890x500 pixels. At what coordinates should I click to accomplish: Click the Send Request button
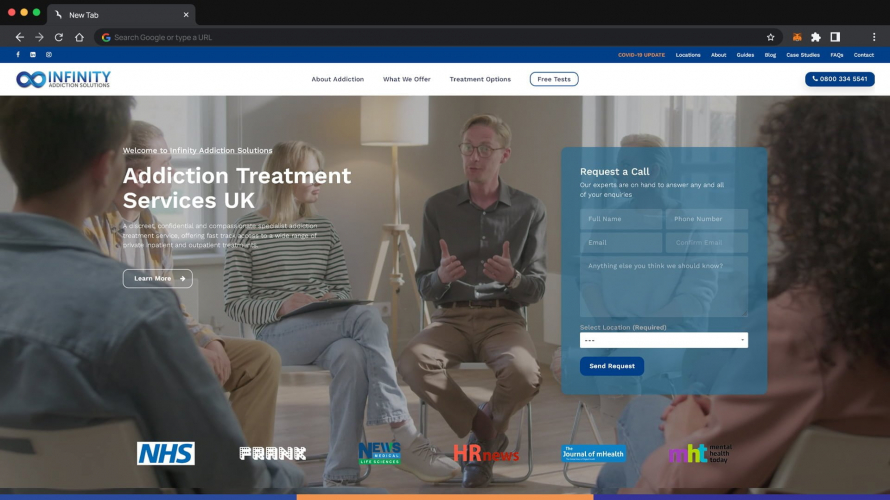pos(612,366)
